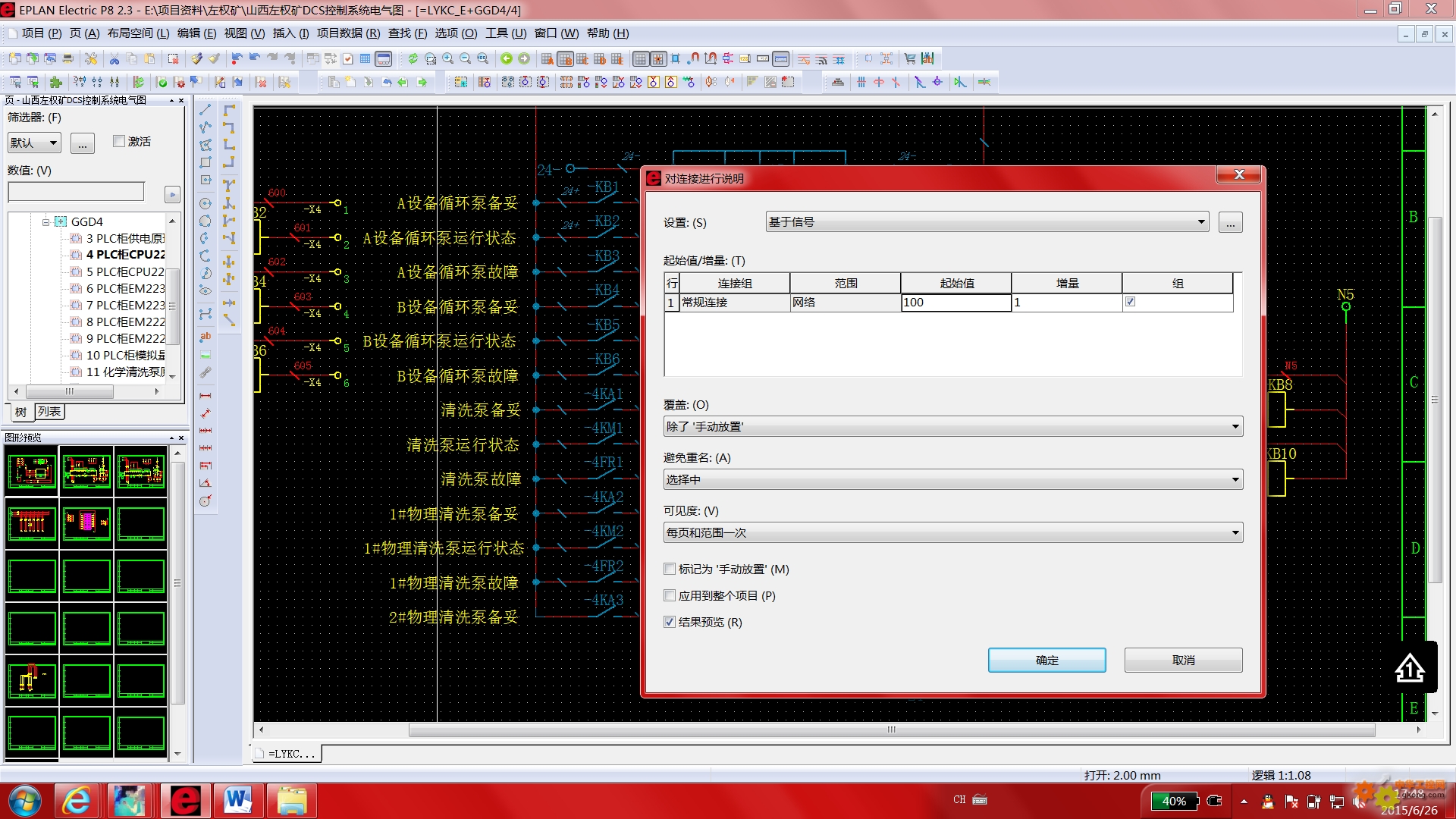Click the green Next page arrow icon
The image size is (1456, 819).
(524, 58)
